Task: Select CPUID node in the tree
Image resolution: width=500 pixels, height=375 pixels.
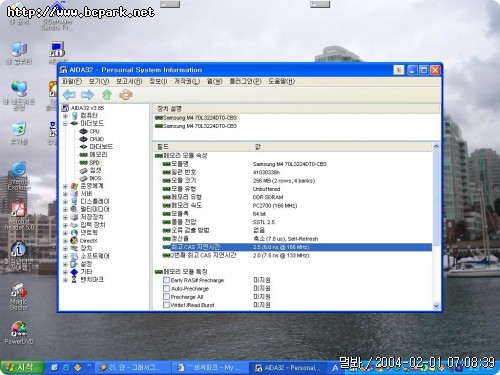Action: click(x=97, y=139)
